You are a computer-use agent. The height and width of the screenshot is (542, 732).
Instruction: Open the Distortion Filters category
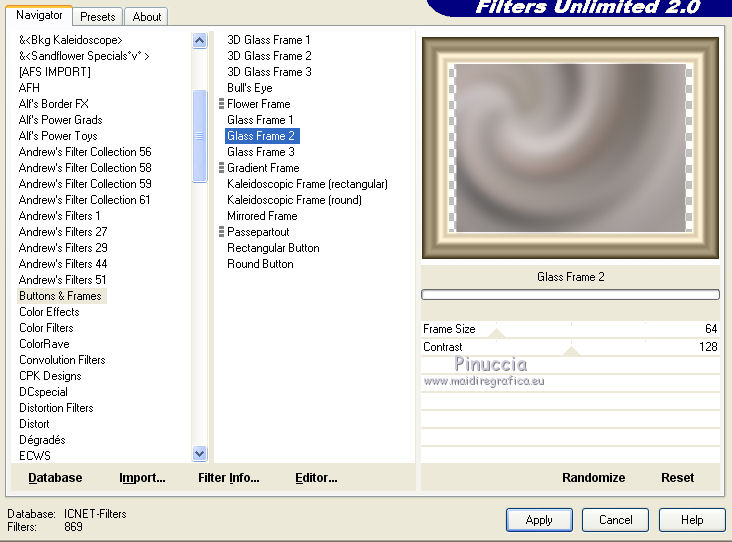click(56, 408)
